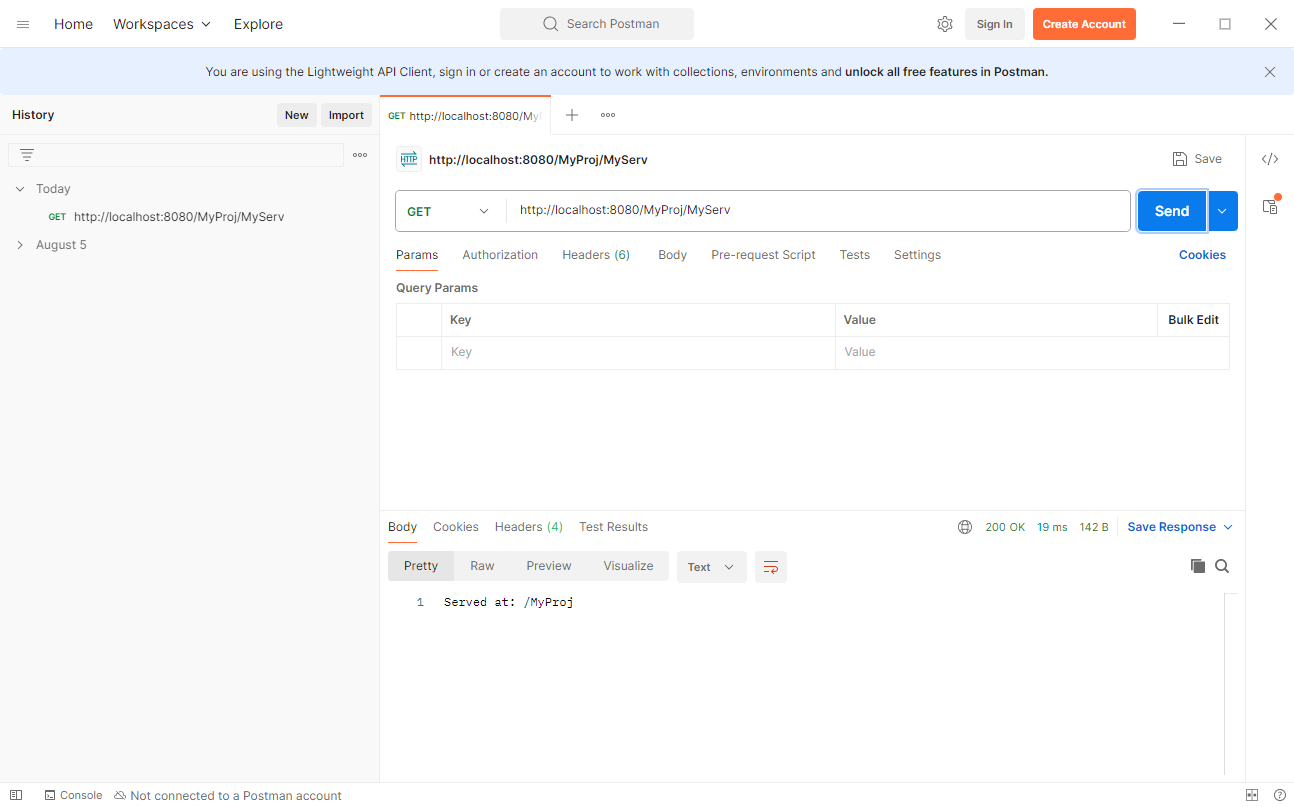1294x807 pixels.
Task: Open the response format Text dropdown
Action: (712, 567)
